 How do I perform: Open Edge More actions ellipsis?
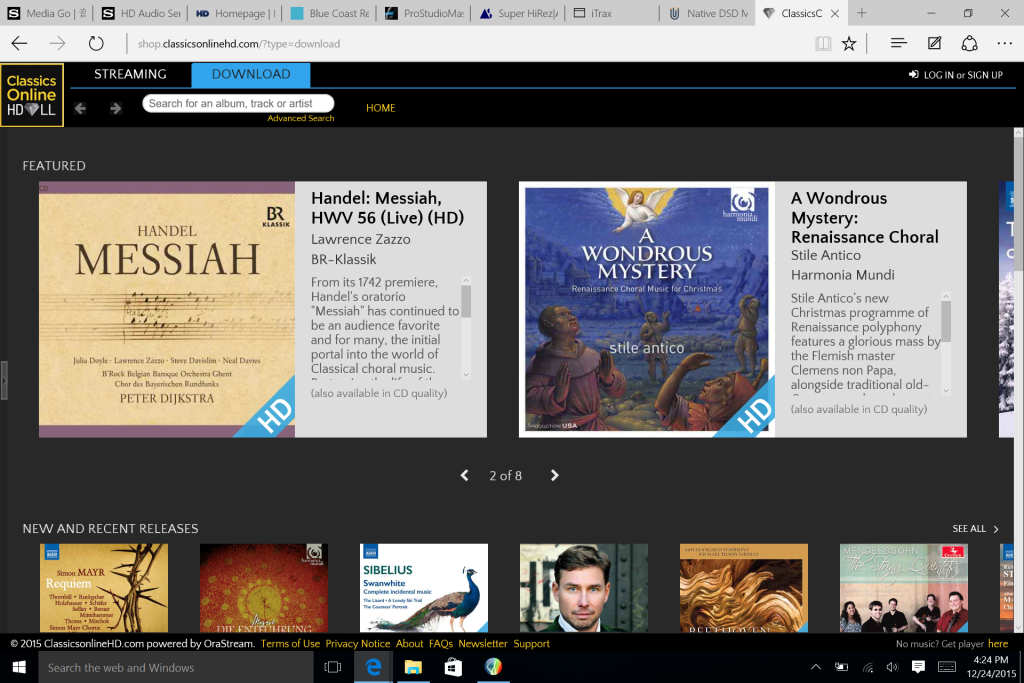pos(1004,43)
